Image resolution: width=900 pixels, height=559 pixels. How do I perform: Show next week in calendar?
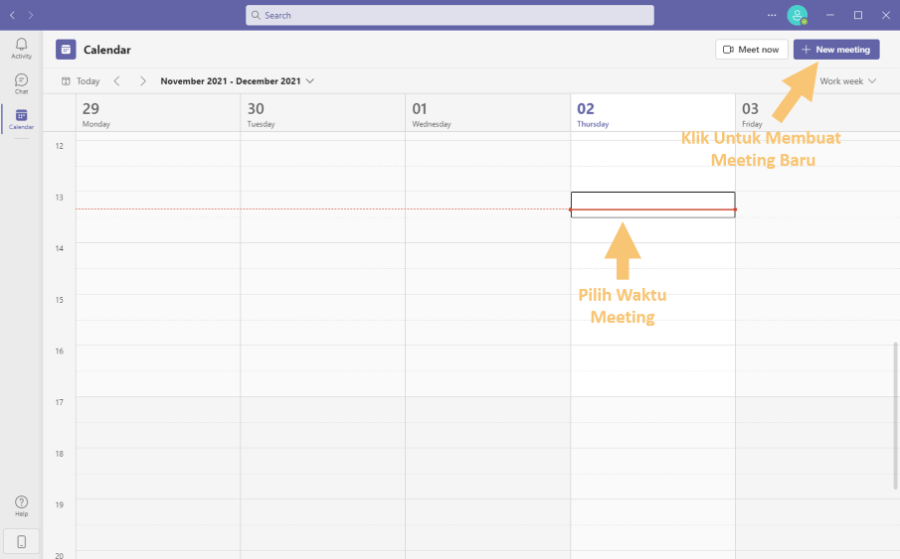pyautogui.click(x=143, y=81)
